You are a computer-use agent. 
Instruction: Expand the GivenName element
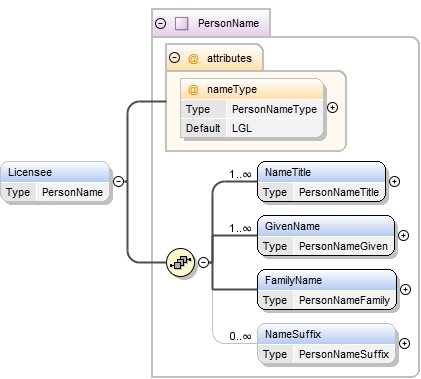click(403, 236)
